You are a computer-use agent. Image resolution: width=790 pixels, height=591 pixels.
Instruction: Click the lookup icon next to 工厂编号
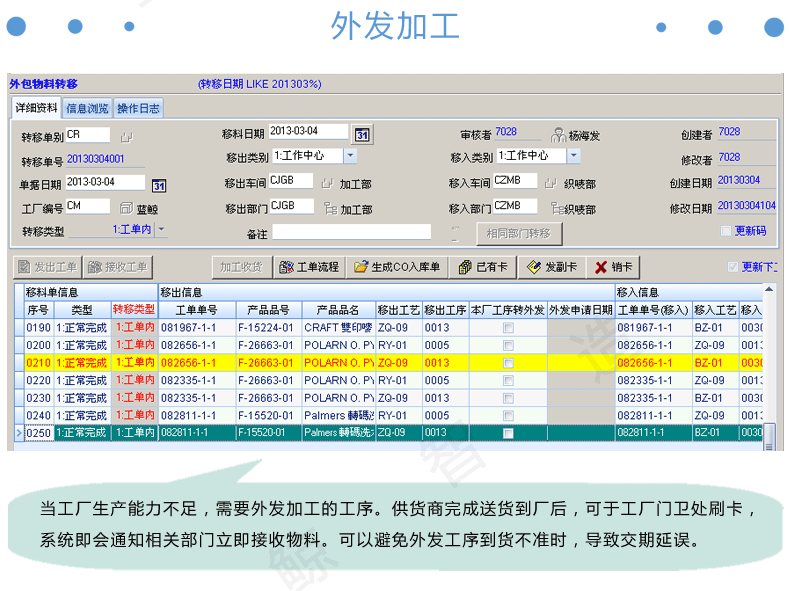tap(126, 208)
